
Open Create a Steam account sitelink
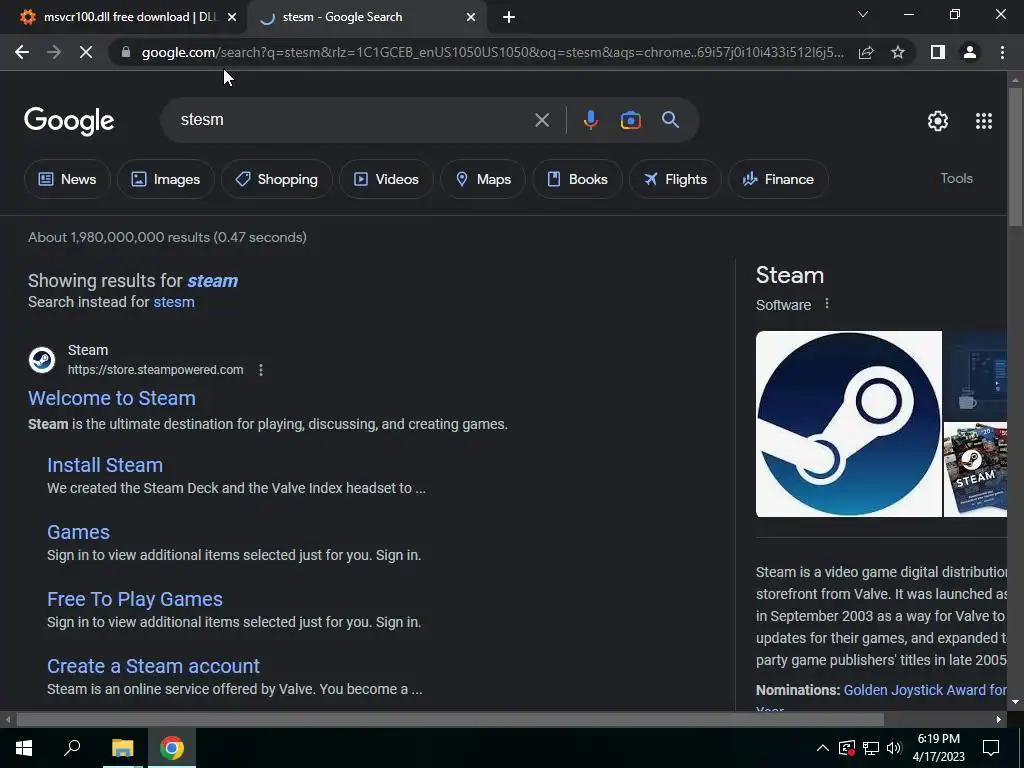tap(153, 666)
